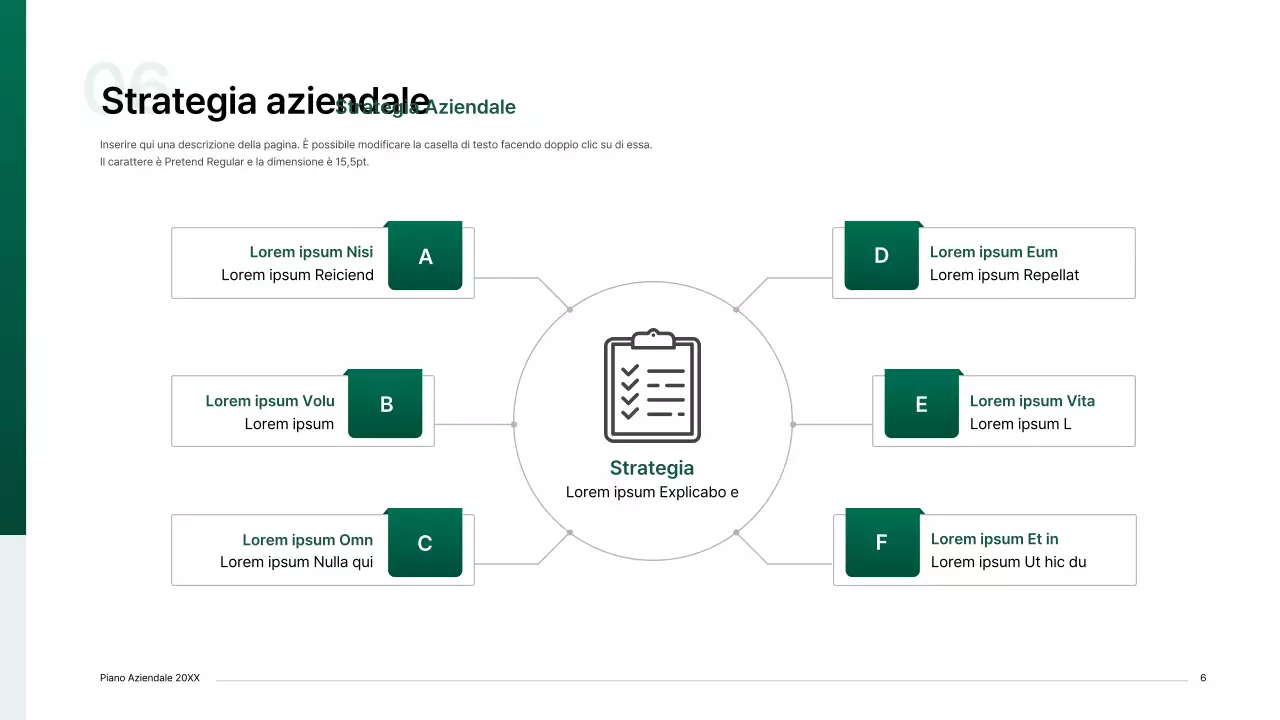Viewport: 1280px width, 720px height.
Task: Select the green badge labeled F
Action: (x=881, y=543)
